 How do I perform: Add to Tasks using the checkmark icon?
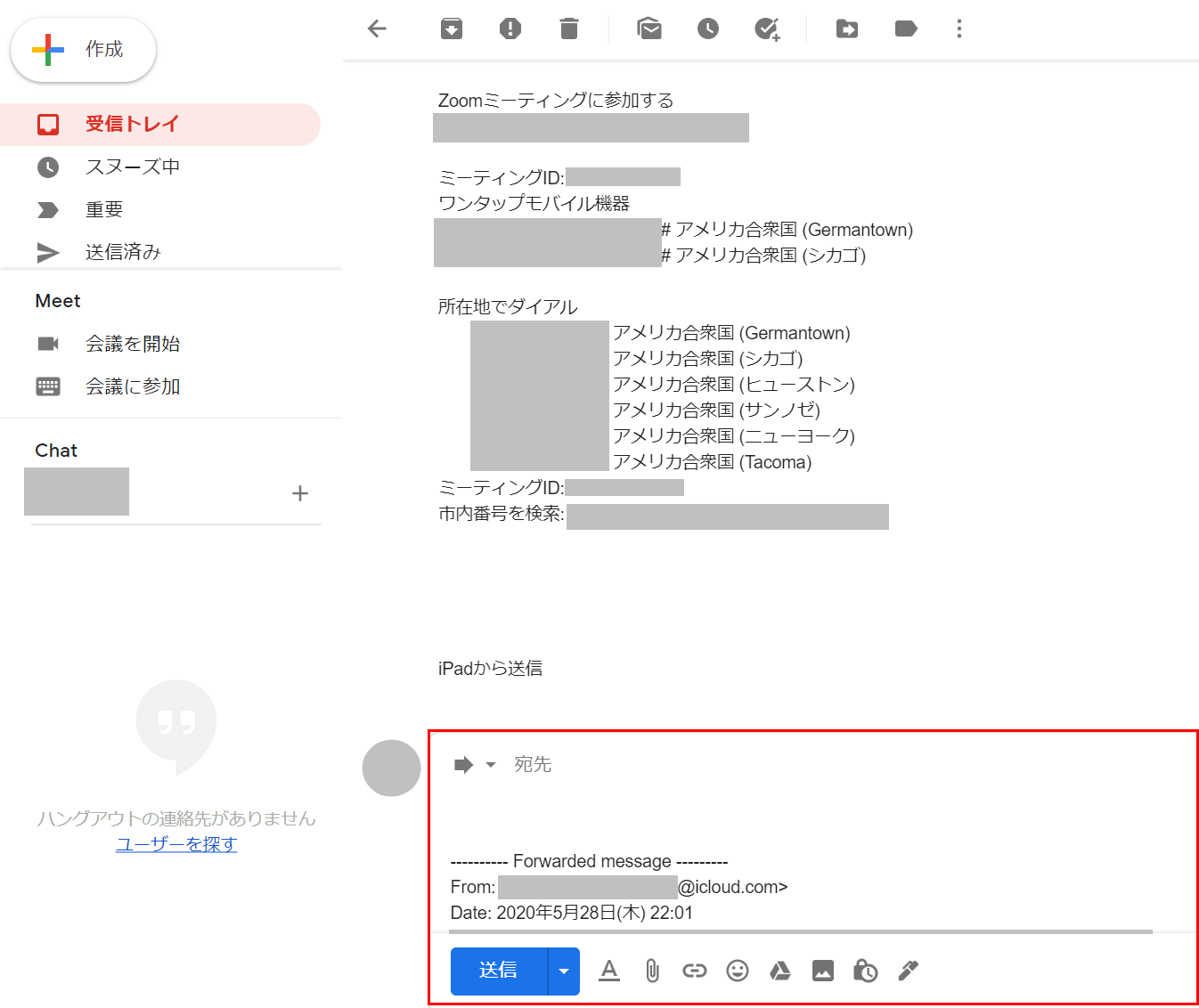click(767, 28)
